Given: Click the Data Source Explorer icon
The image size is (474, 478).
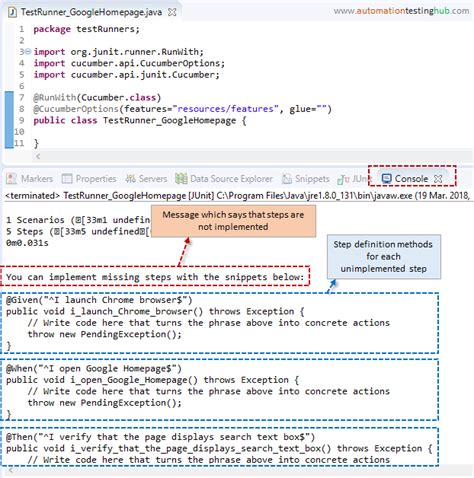Looking at the screenshot, I should click(x=181, y=179).
